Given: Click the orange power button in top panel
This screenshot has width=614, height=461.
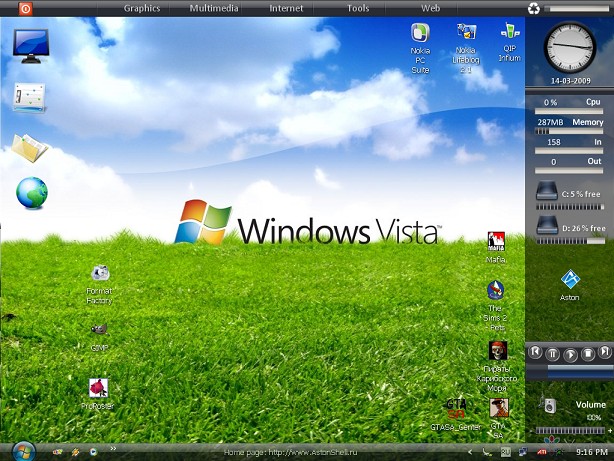Looking at the screenshot, I should [25, 8].
